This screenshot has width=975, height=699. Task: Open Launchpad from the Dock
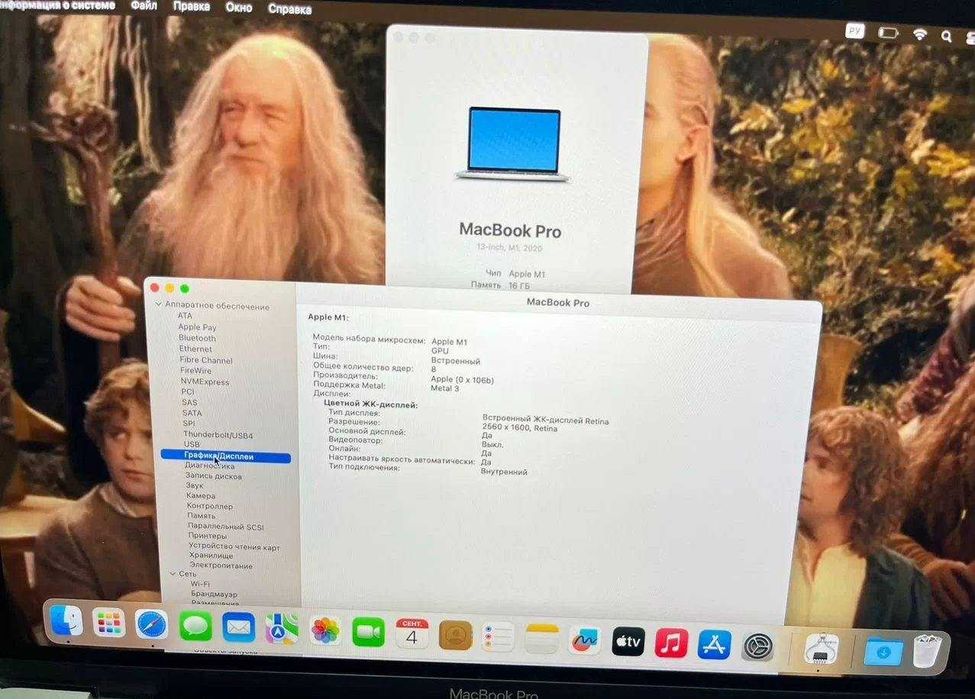109,623
